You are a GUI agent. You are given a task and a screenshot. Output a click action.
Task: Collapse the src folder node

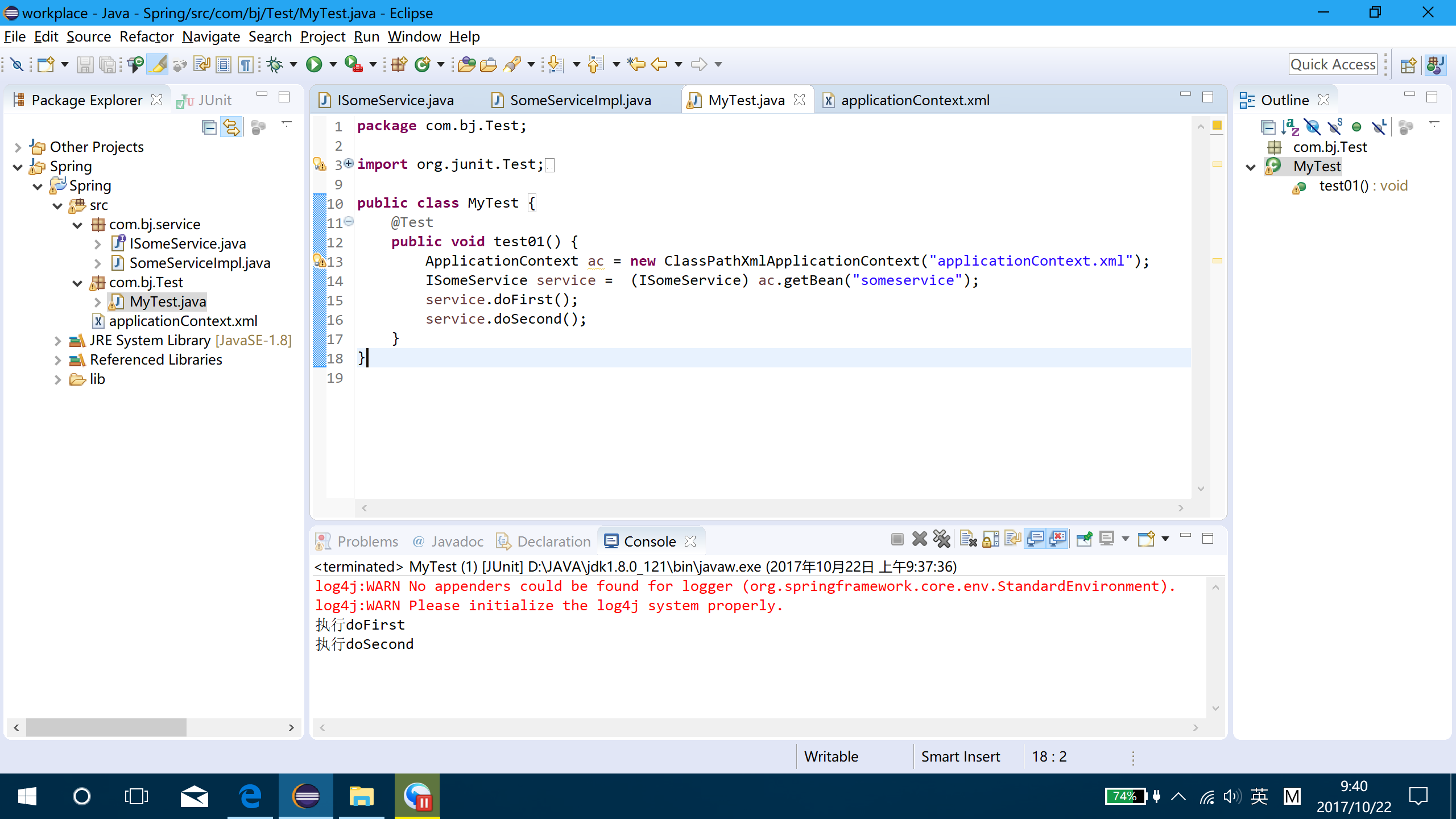pyautogui.click(x=57, y=205)
